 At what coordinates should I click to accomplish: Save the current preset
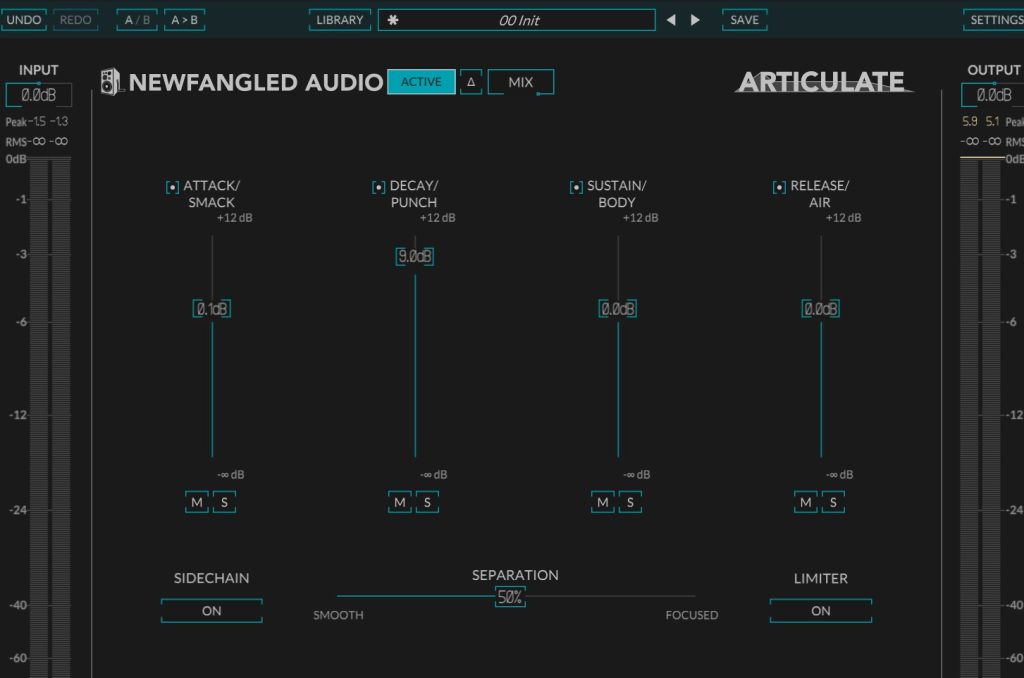pos(744,20)
